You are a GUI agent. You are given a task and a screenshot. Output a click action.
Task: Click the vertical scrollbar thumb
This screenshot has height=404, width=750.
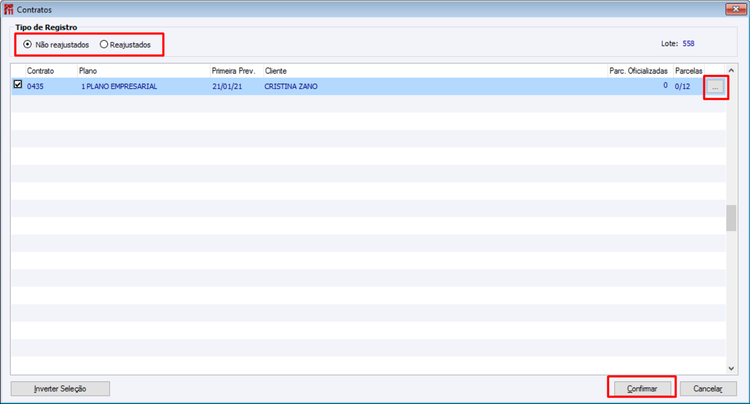731,218
